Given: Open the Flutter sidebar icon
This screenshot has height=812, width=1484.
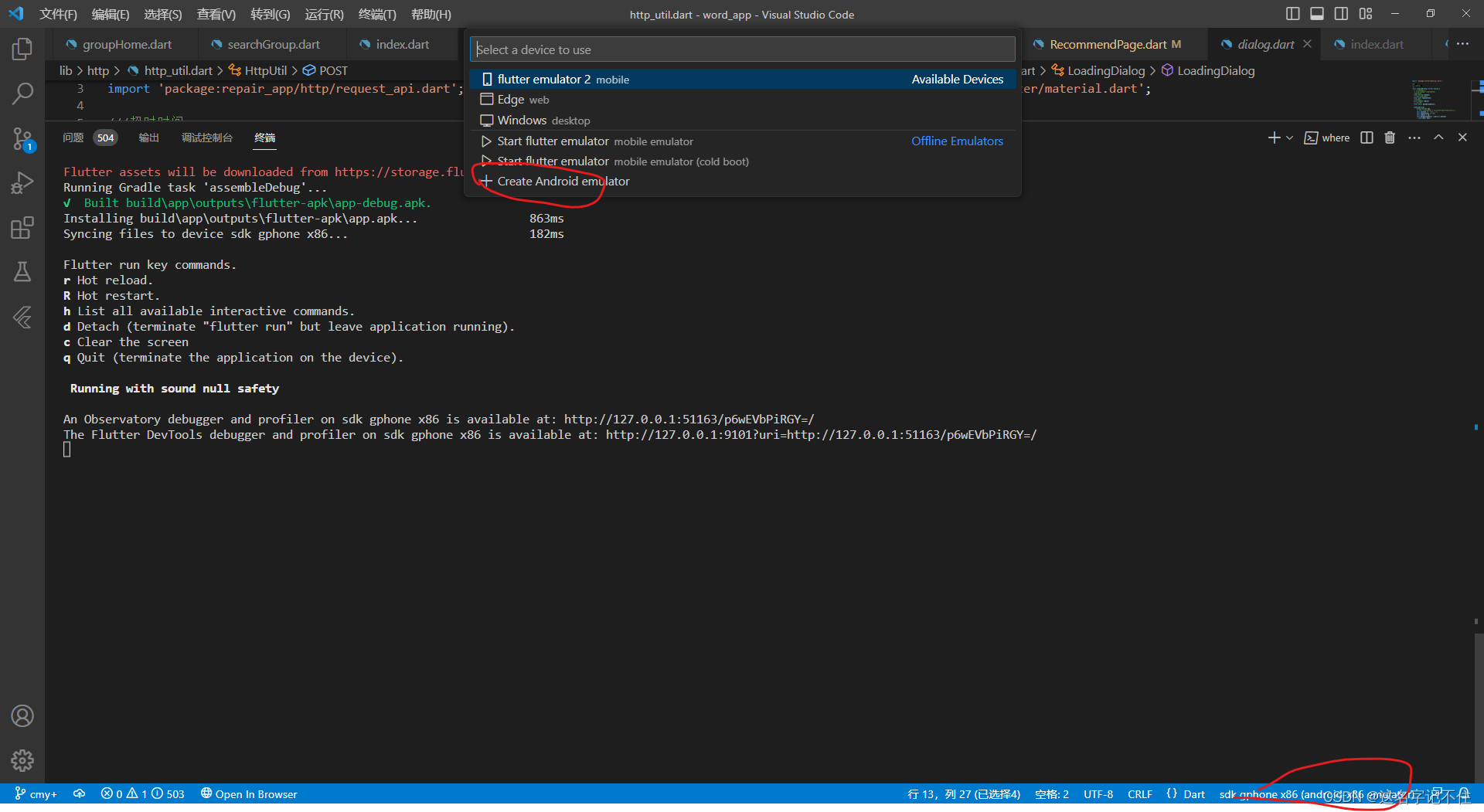Looking at the screenshot, I should coord(22,317).
